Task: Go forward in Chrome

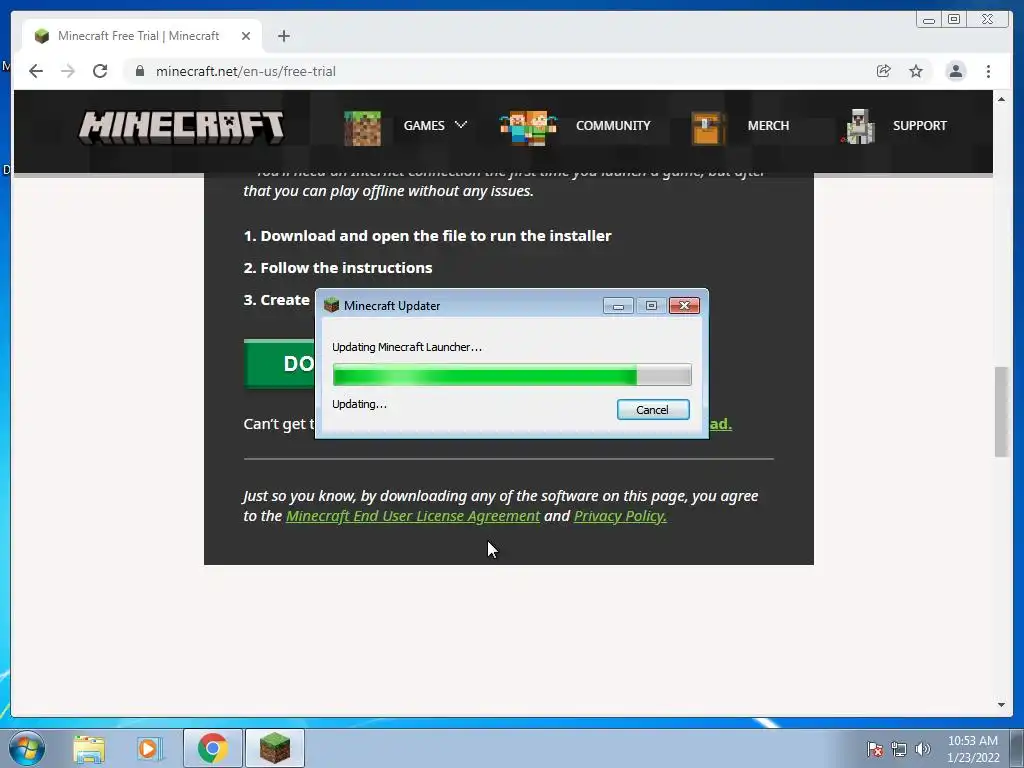Action: click(x=68, y=71)
